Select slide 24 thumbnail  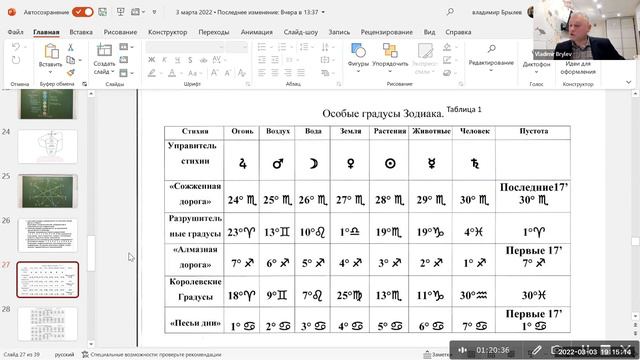coord(47,146)
